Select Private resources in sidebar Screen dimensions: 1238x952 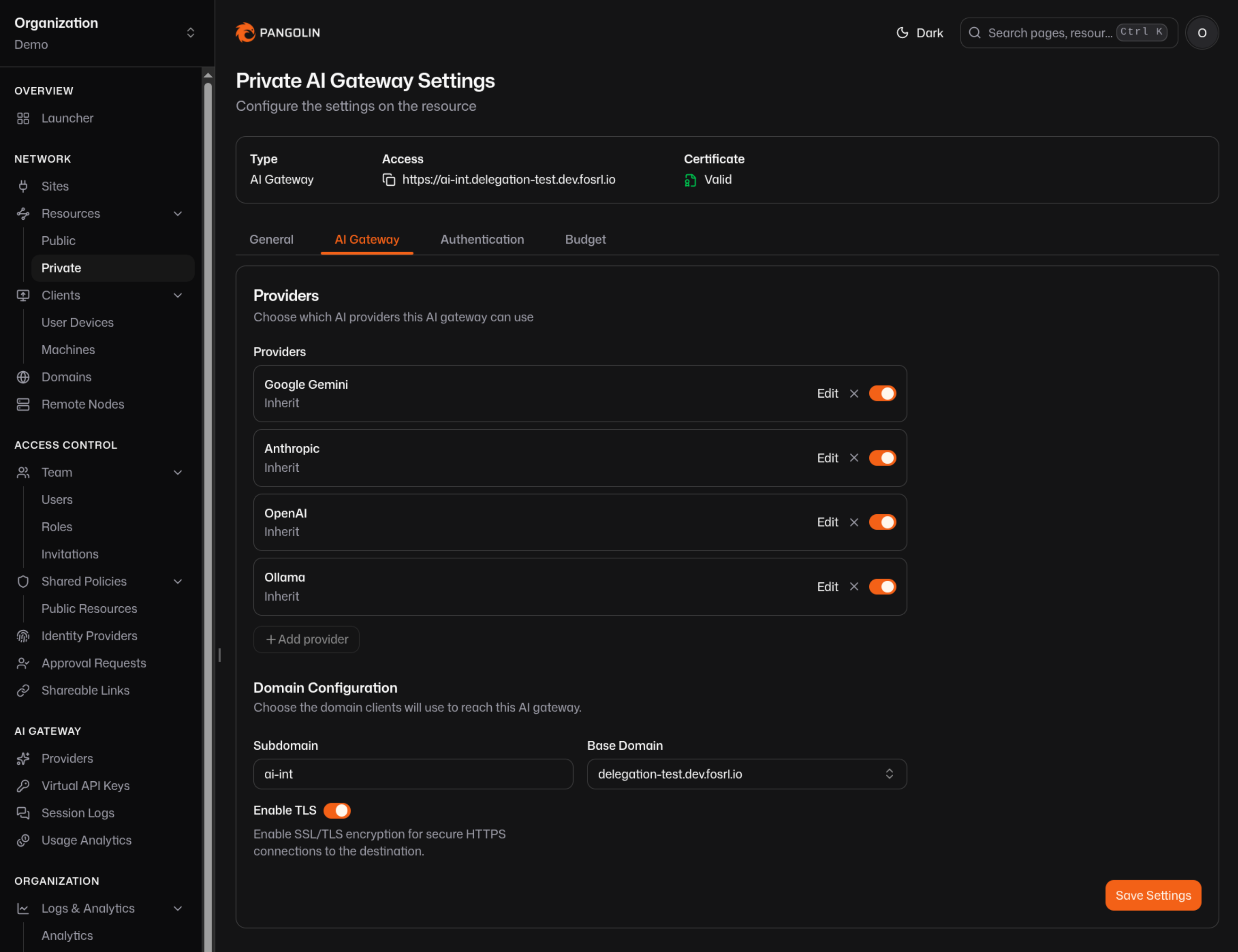click(x=113, y=268)
